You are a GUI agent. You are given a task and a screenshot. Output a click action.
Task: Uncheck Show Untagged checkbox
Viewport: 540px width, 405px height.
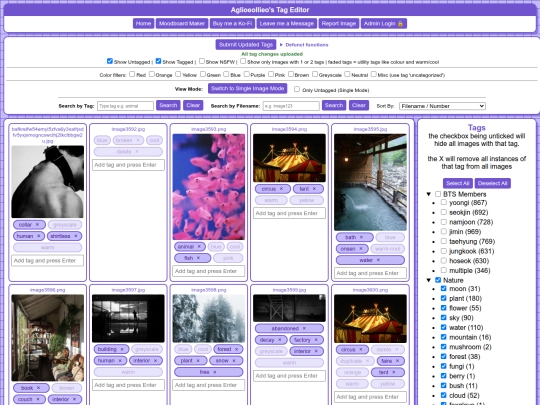(x=110, y=61)
